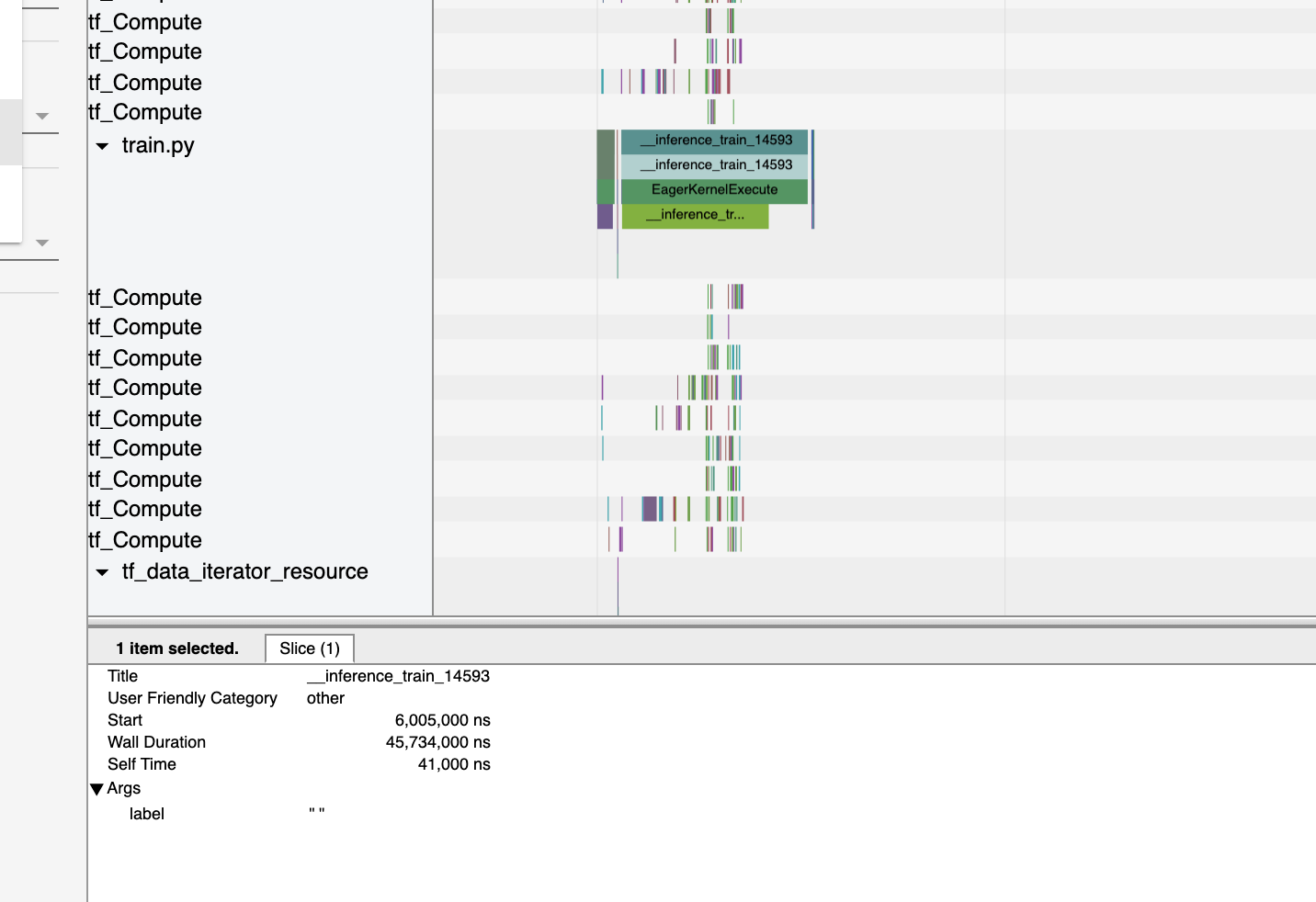Collapse the tf_data_iterator_resource track group

pyautogui.click(x=102, y=571)
